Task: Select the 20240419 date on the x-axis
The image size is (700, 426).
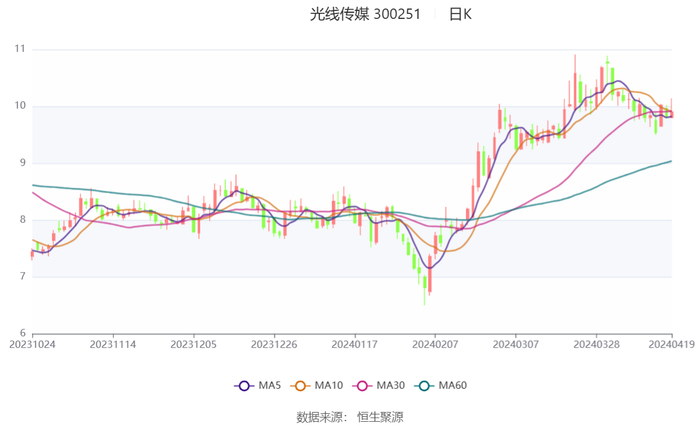Action: click(671, 343)
